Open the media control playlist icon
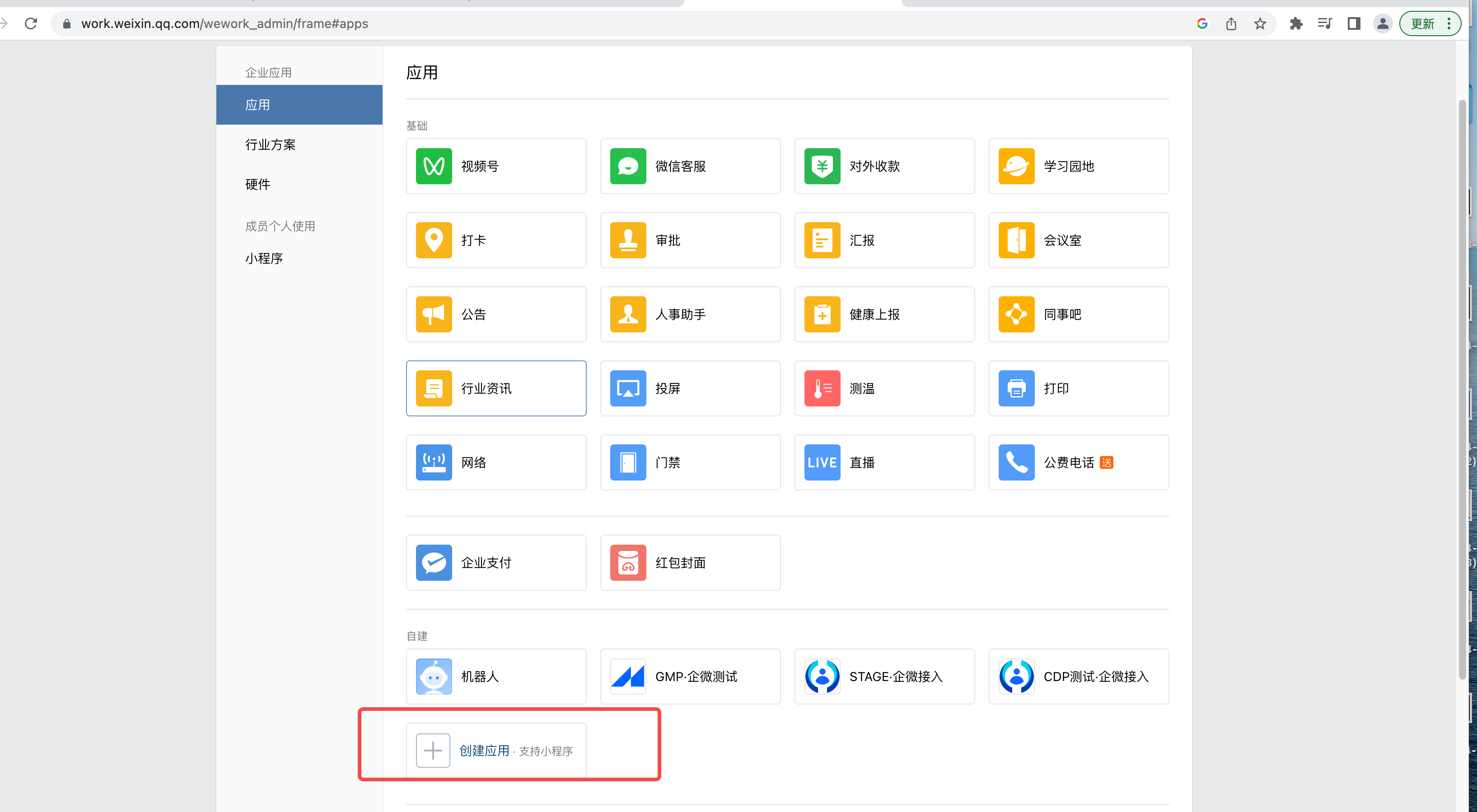 pyautogui.click(x=1324, y=23)
